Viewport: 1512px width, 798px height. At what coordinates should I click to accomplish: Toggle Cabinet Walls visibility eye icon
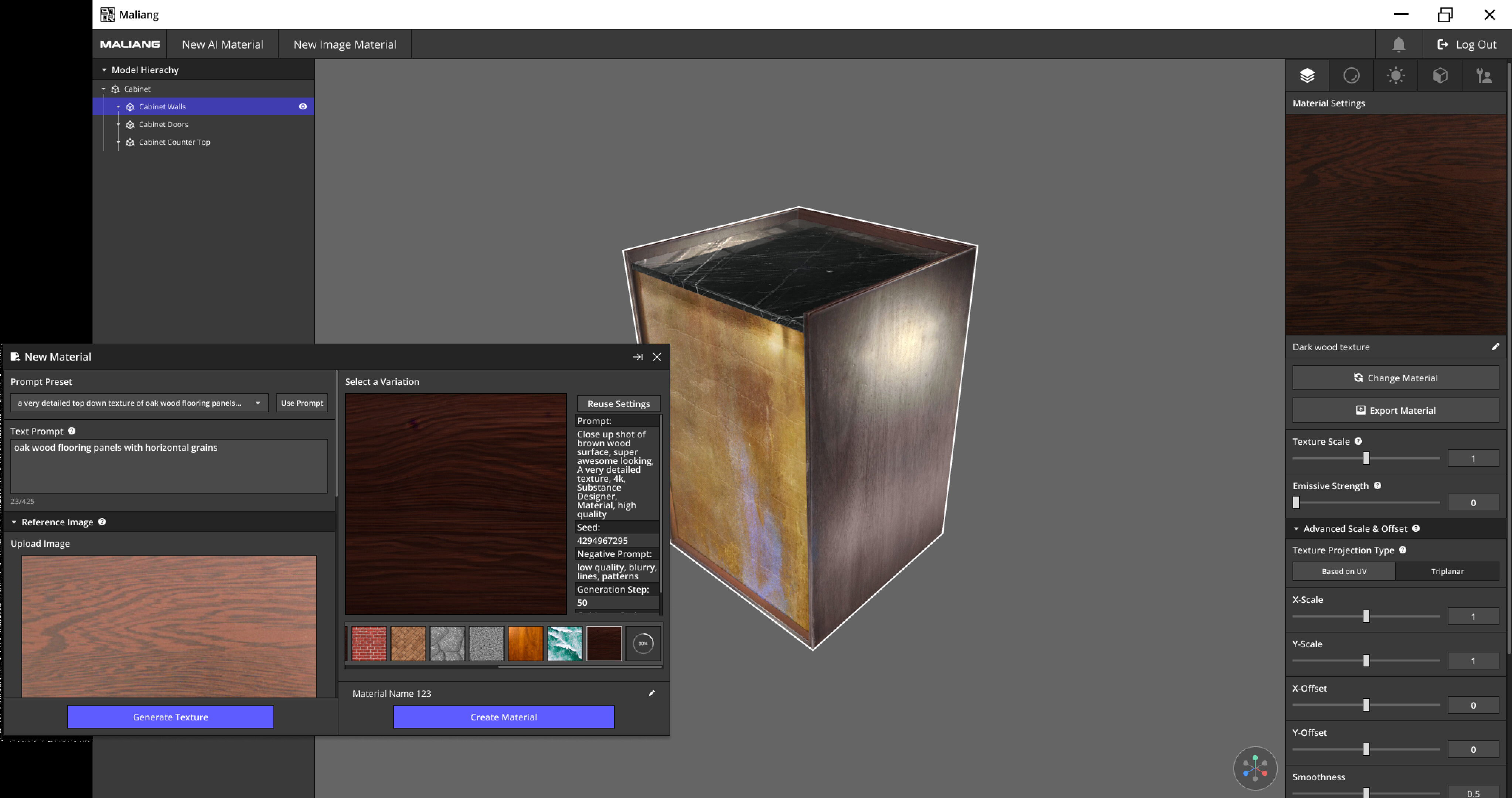[303, 107]
